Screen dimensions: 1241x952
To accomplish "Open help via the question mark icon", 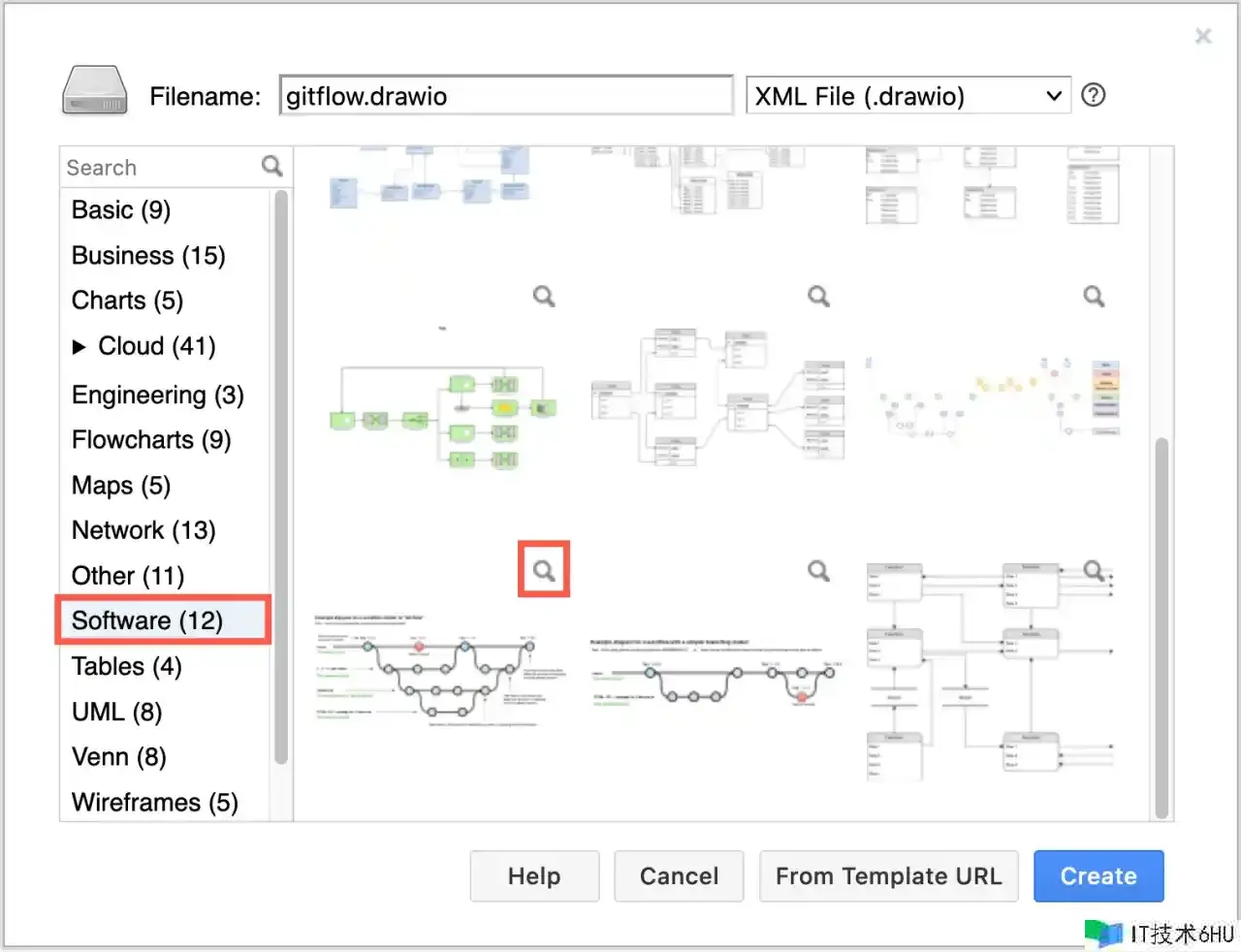I will pyautogui.click(x=1093, y=95).
